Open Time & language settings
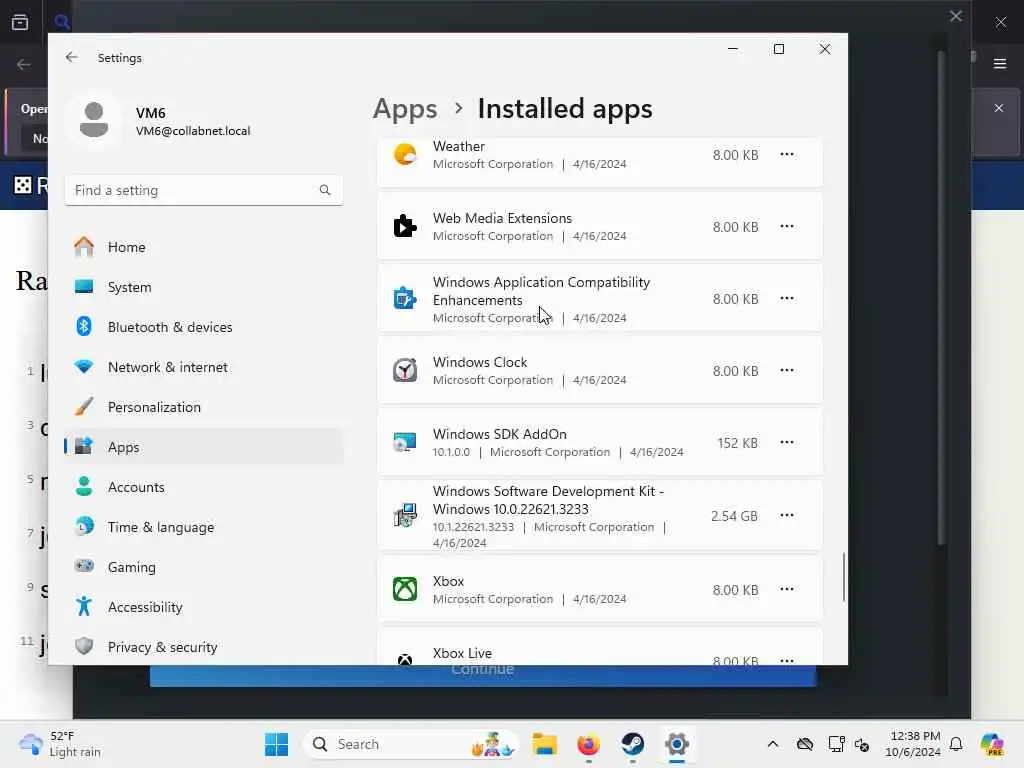Viewport: 1024px width, 768px height. point(204,526)
